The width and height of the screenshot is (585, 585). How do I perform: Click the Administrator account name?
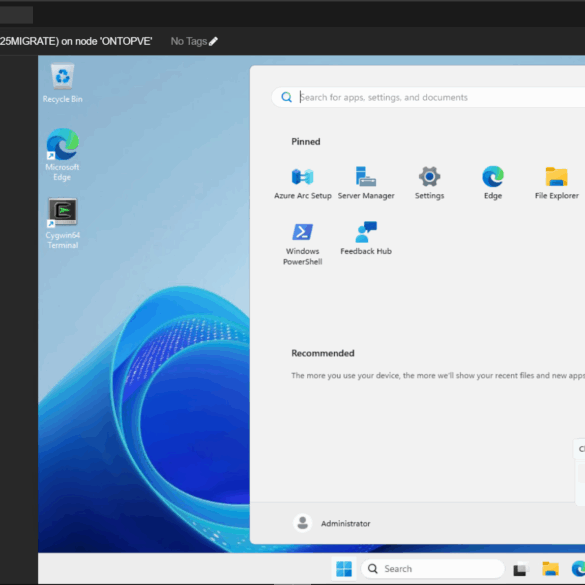point(345,523)
